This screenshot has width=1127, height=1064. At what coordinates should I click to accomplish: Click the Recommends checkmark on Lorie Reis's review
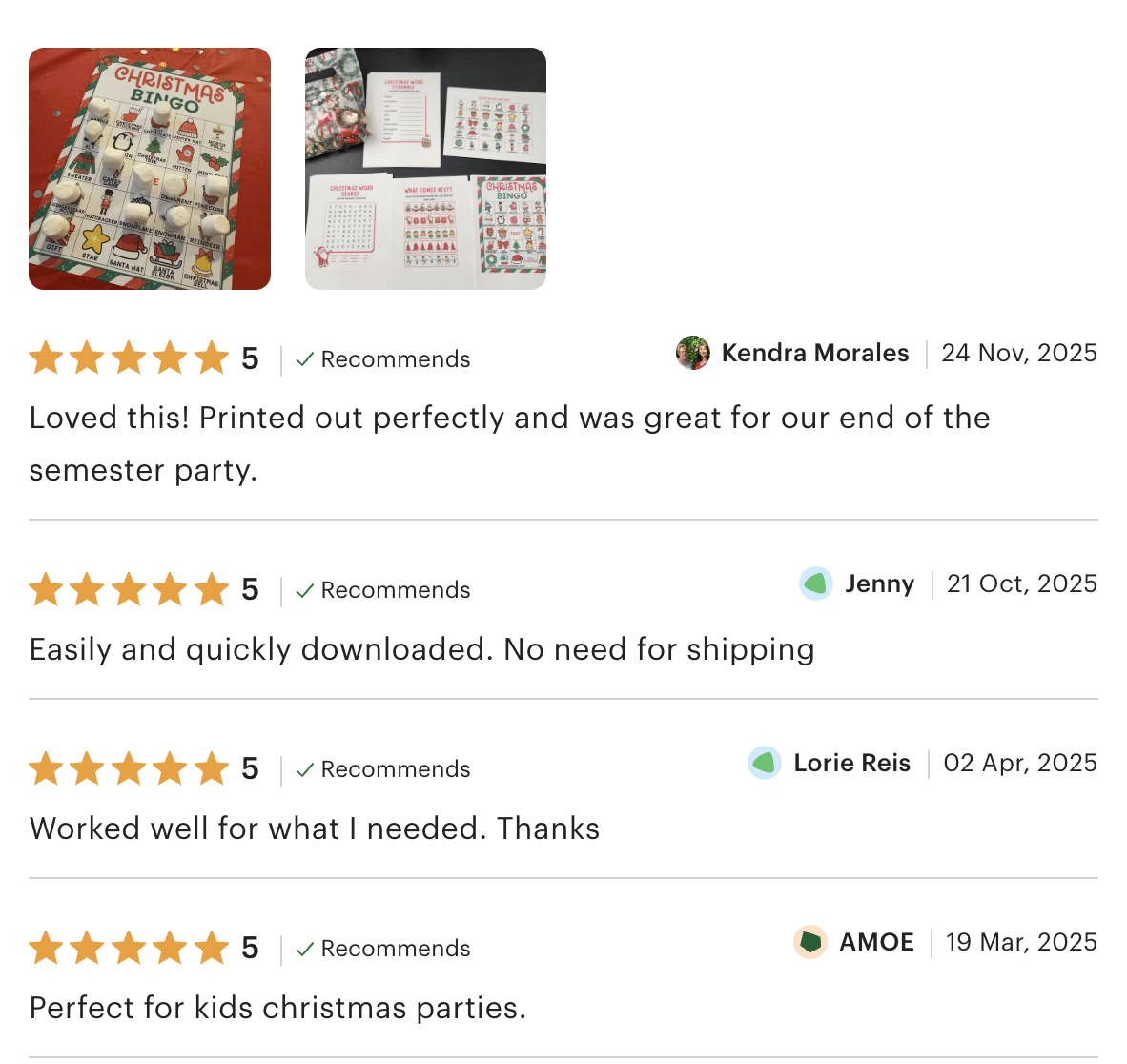click(x=305, y=769)
